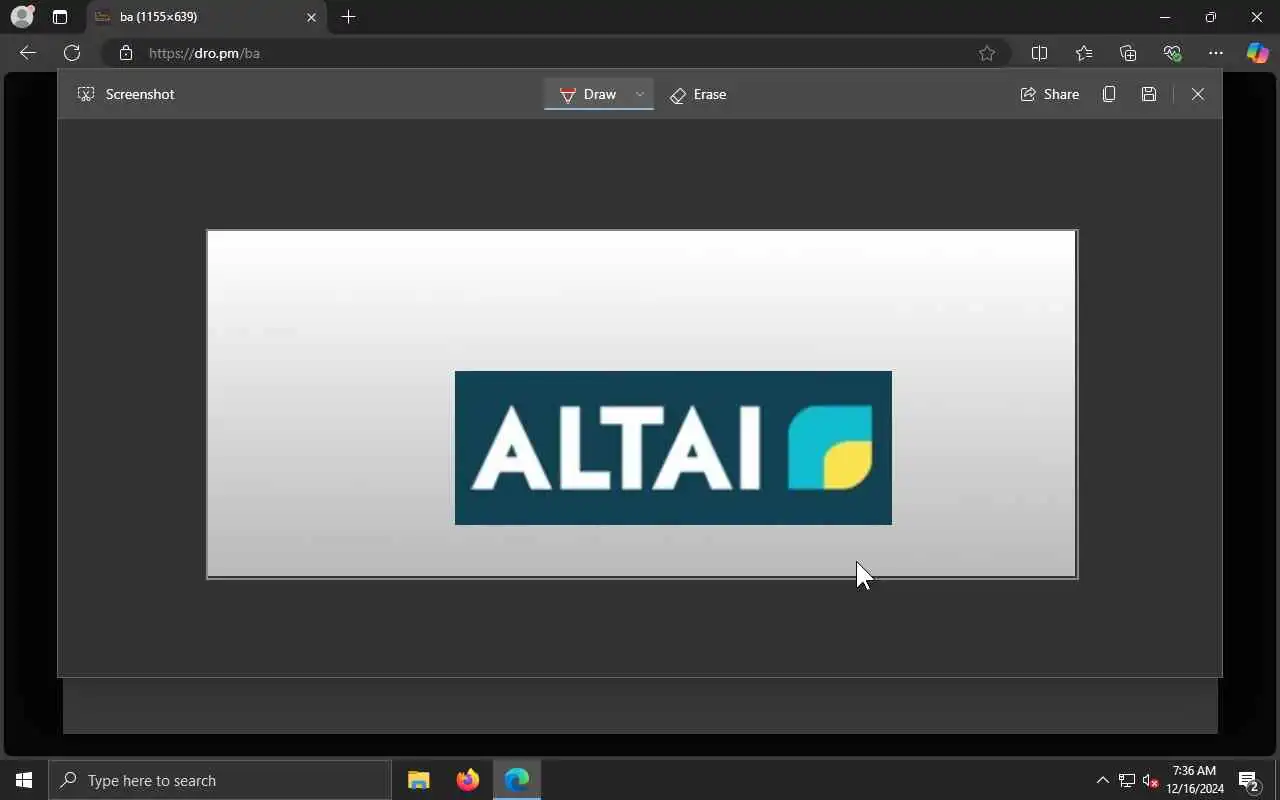View site information padlock icon
This screenshot has width=1280, height=800.
point(125,53)
